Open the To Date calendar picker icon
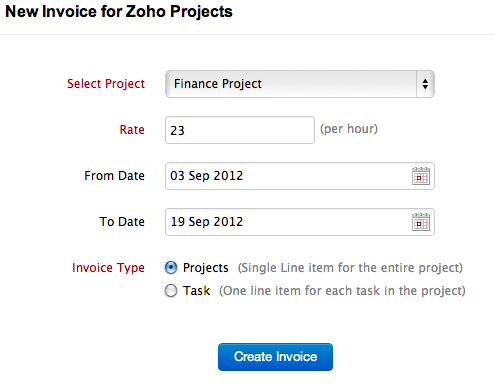495x387 pixels. [421, 222]
